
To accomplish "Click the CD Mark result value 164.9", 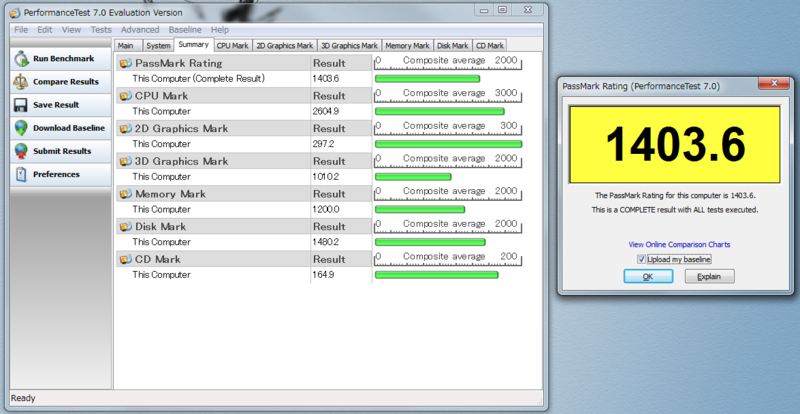I will point(322,275).
